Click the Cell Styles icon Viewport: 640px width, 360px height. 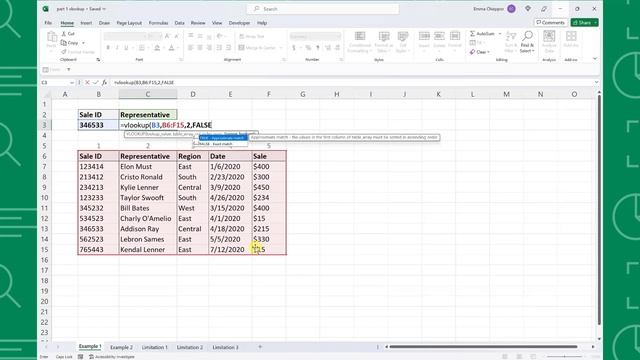(402, 36)
